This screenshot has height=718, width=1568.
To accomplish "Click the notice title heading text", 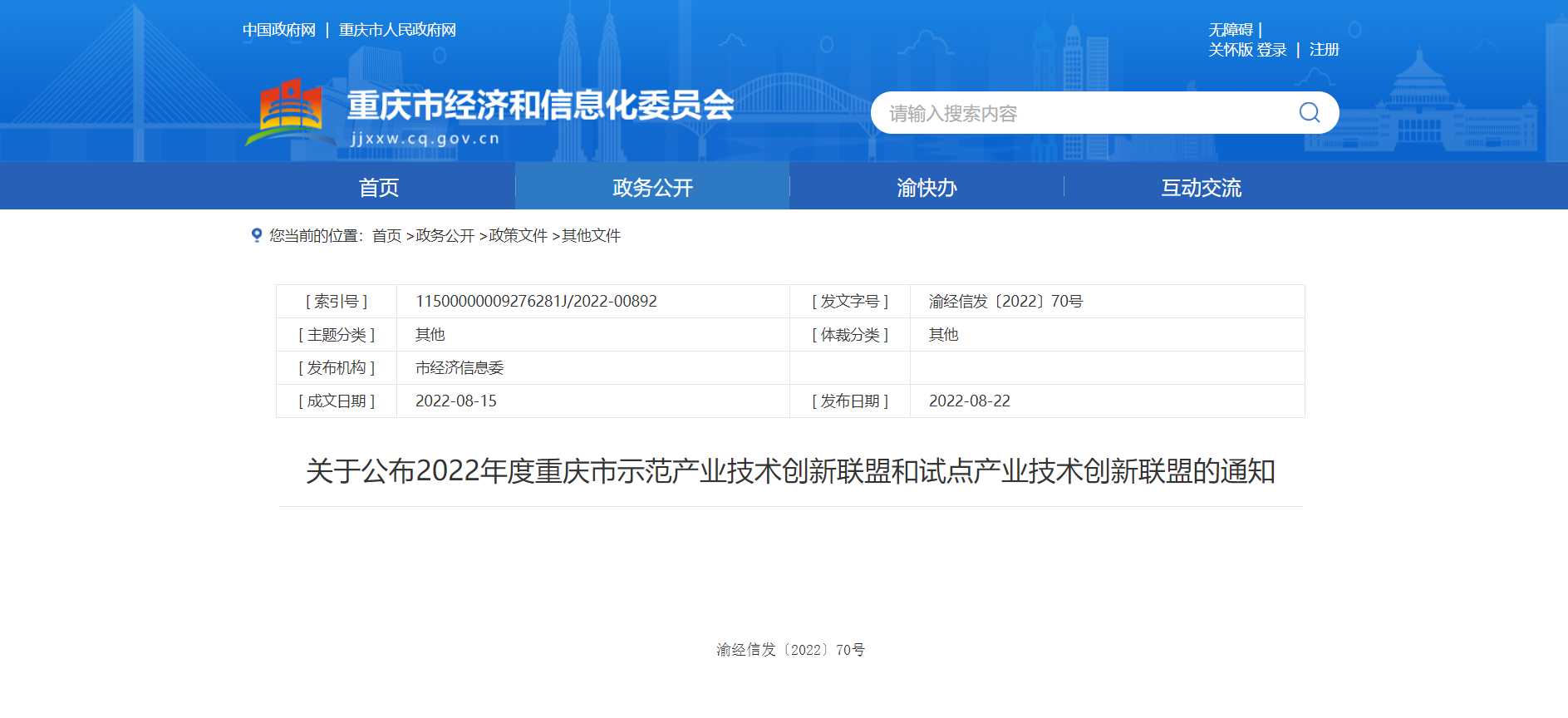I will (790, 471).
